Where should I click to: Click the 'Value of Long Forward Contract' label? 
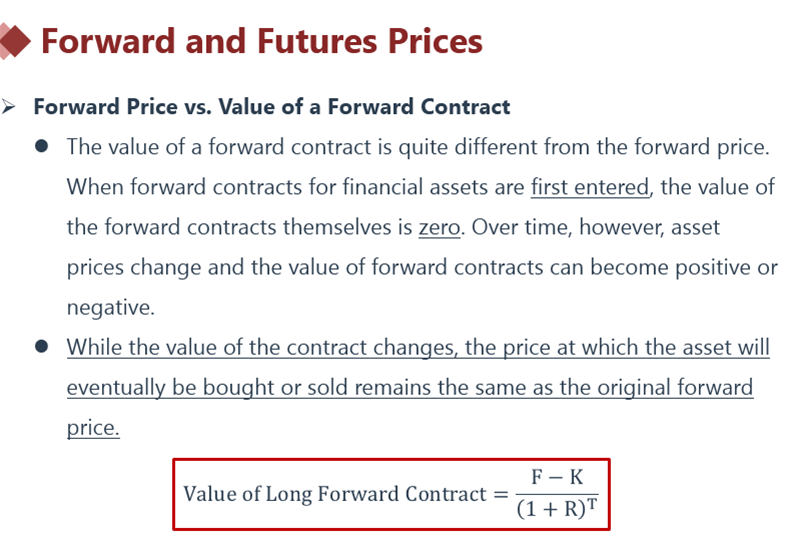click(x=333, y=494)
